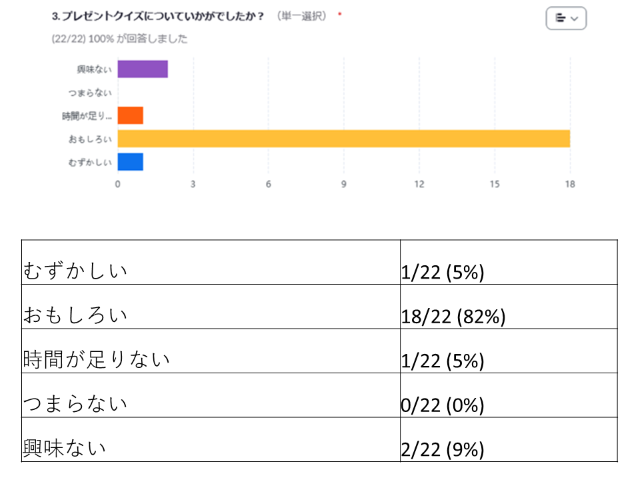Click the yellow おもしろい bar

click(343, 138)
